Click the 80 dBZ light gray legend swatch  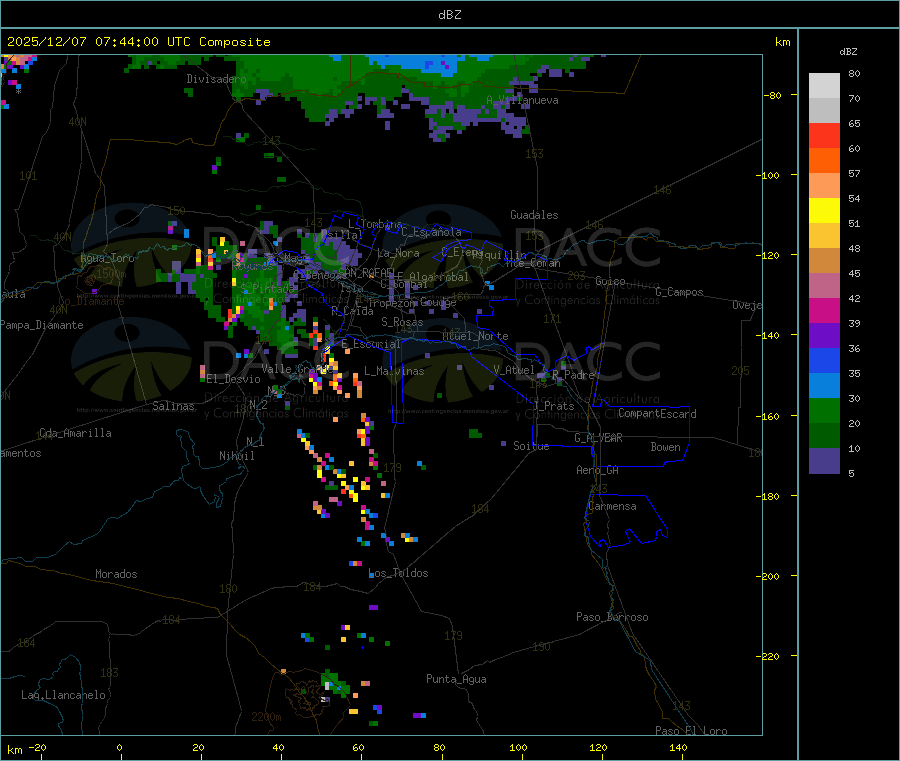pyautogui.click(x=824, y=86)
